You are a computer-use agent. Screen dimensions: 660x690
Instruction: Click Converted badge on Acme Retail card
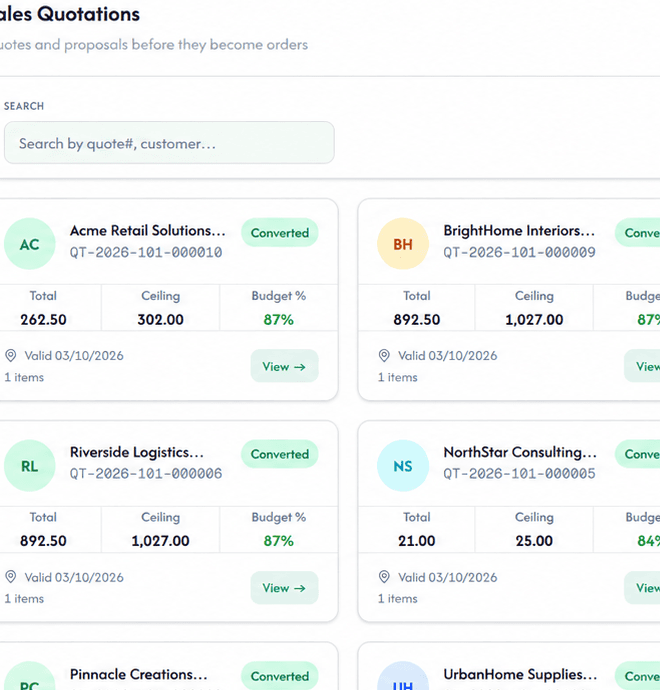[x=280, y=232]
